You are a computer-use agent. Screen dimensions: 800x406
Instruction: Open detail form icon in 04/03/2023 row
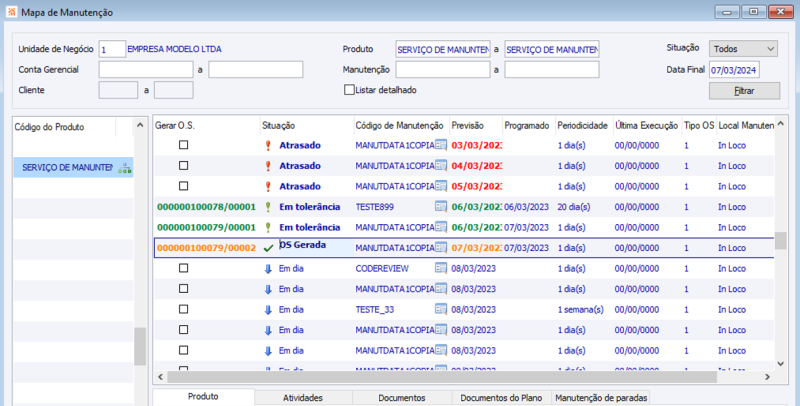[x=441, y=166]
